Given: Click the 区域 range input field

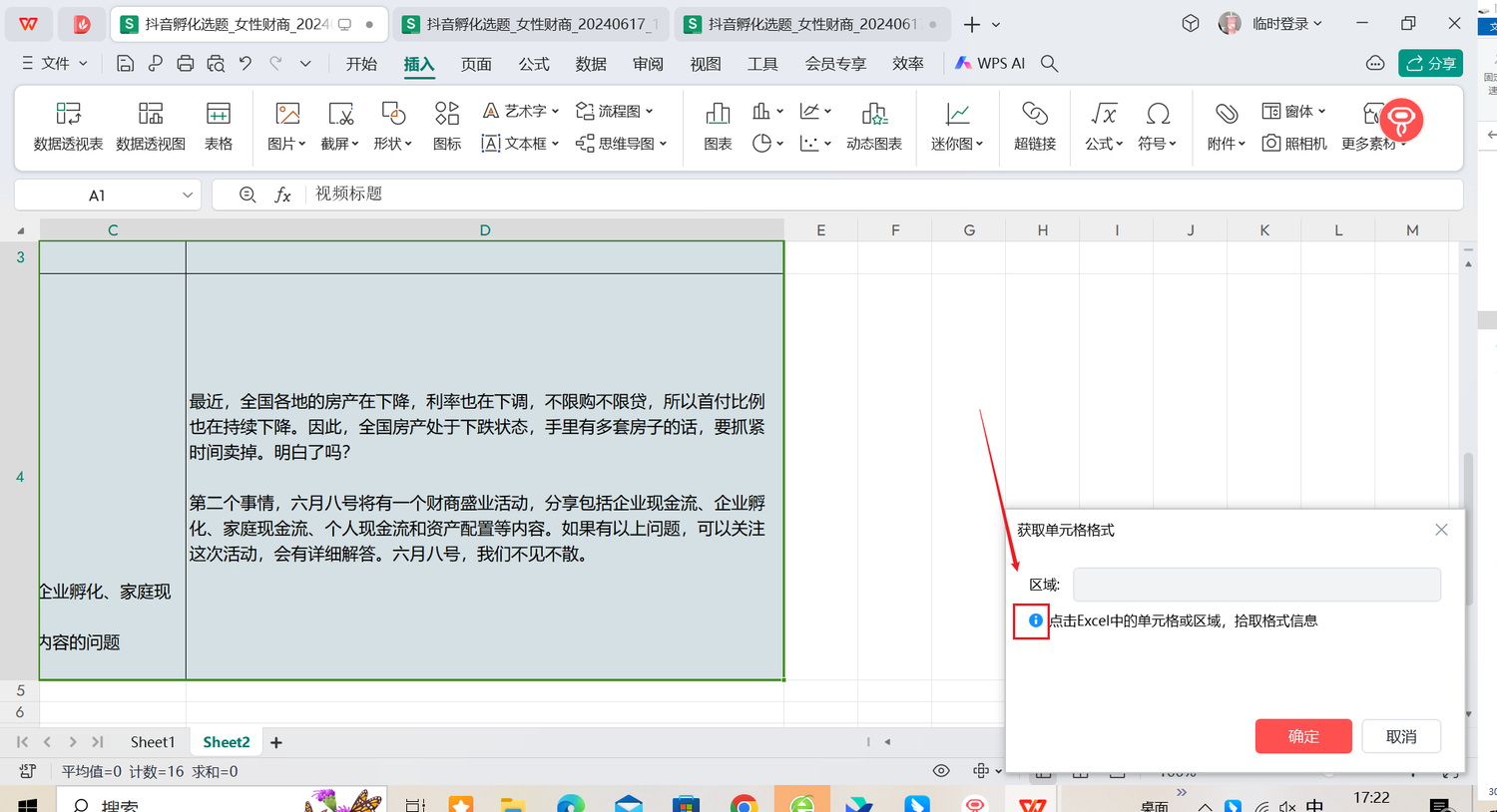Looking at the screenshot, I should click(1255, 585).
